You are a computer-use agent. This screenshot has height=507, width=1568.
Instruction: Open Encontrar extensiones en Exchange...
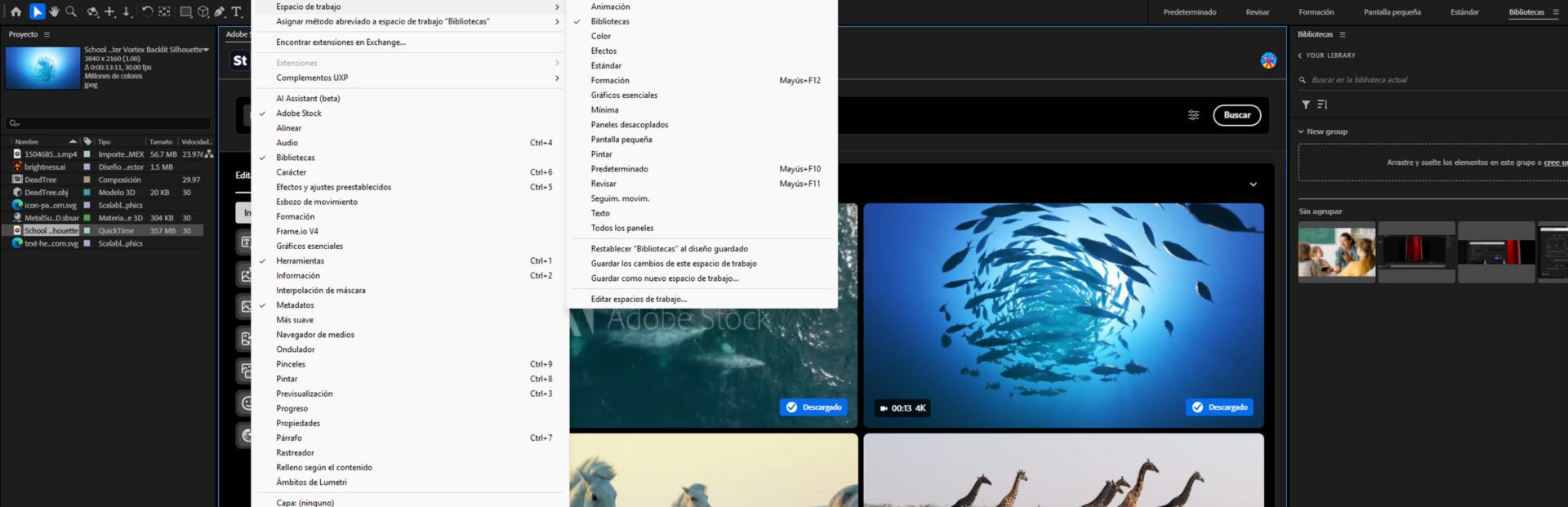(410, 42)
